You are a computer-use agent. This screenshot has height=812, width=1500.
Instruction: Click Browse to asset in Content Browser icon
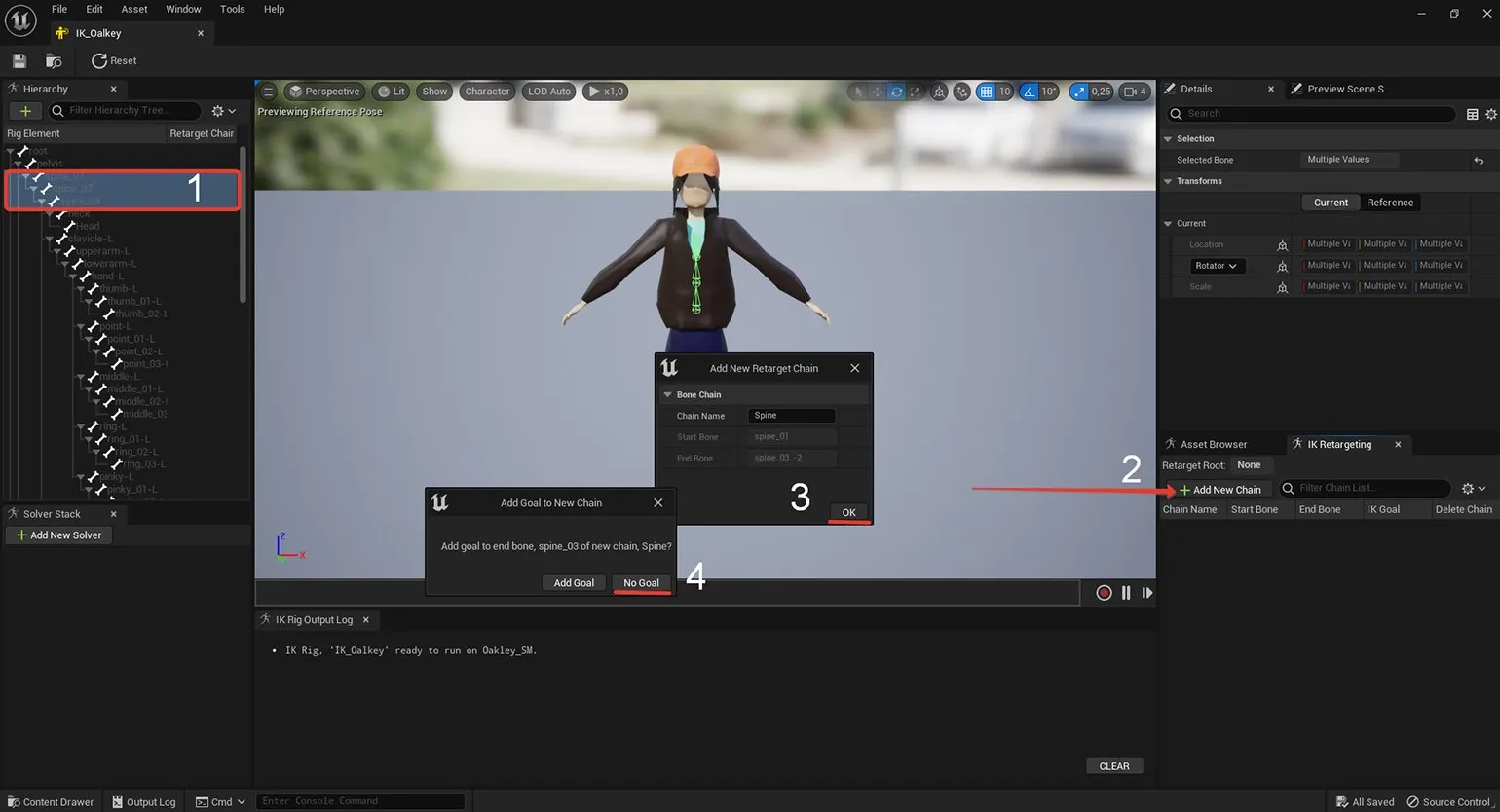[x=54, y=61]
